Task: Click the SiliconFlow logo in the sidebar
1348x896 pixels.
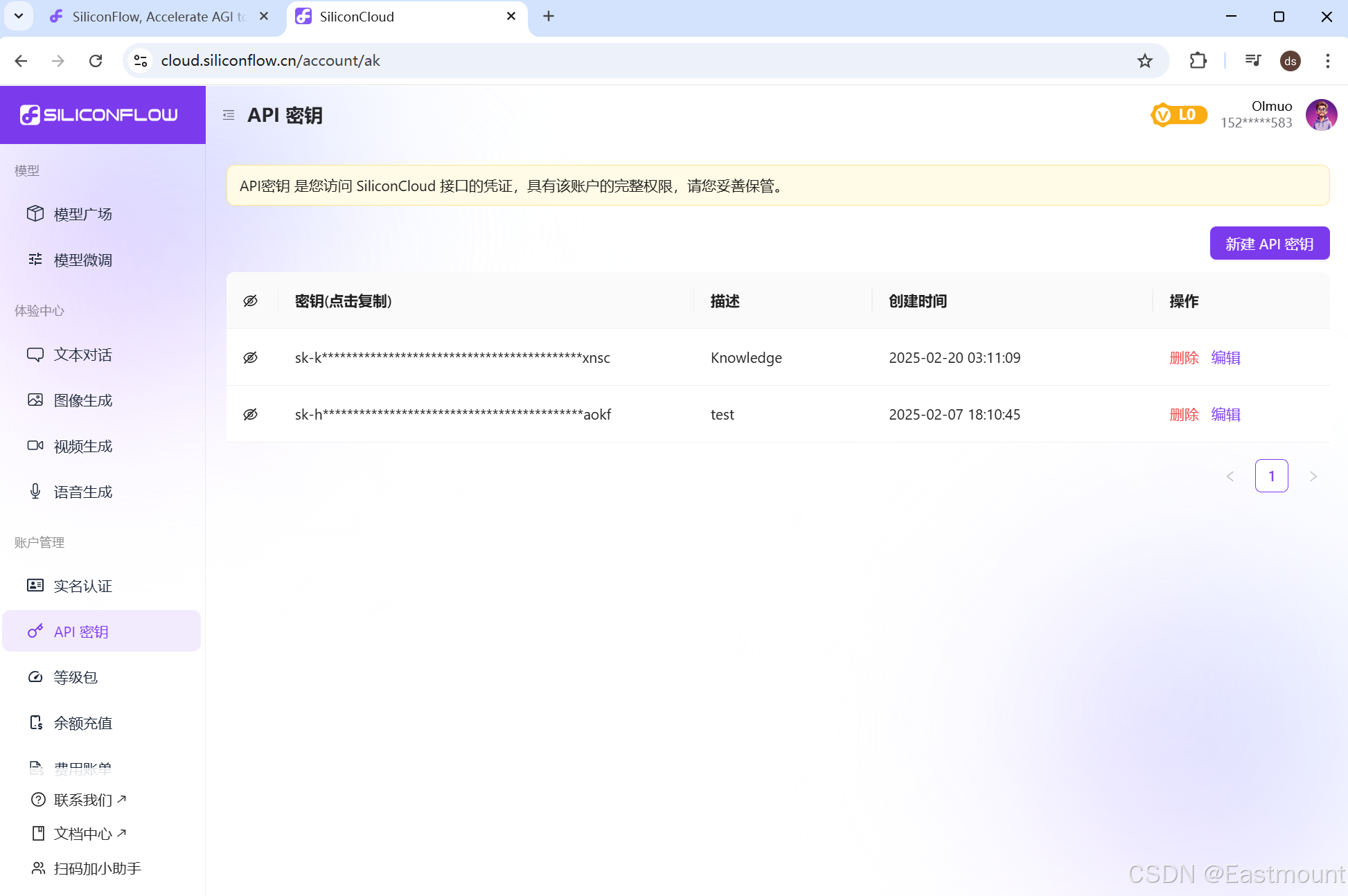Action: 99,115
